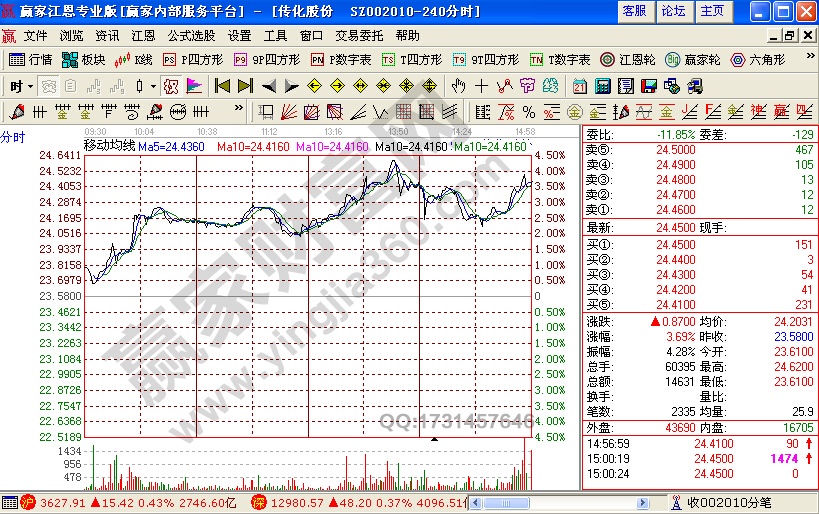Click the calendar icon showing 21

click(580, 86)
